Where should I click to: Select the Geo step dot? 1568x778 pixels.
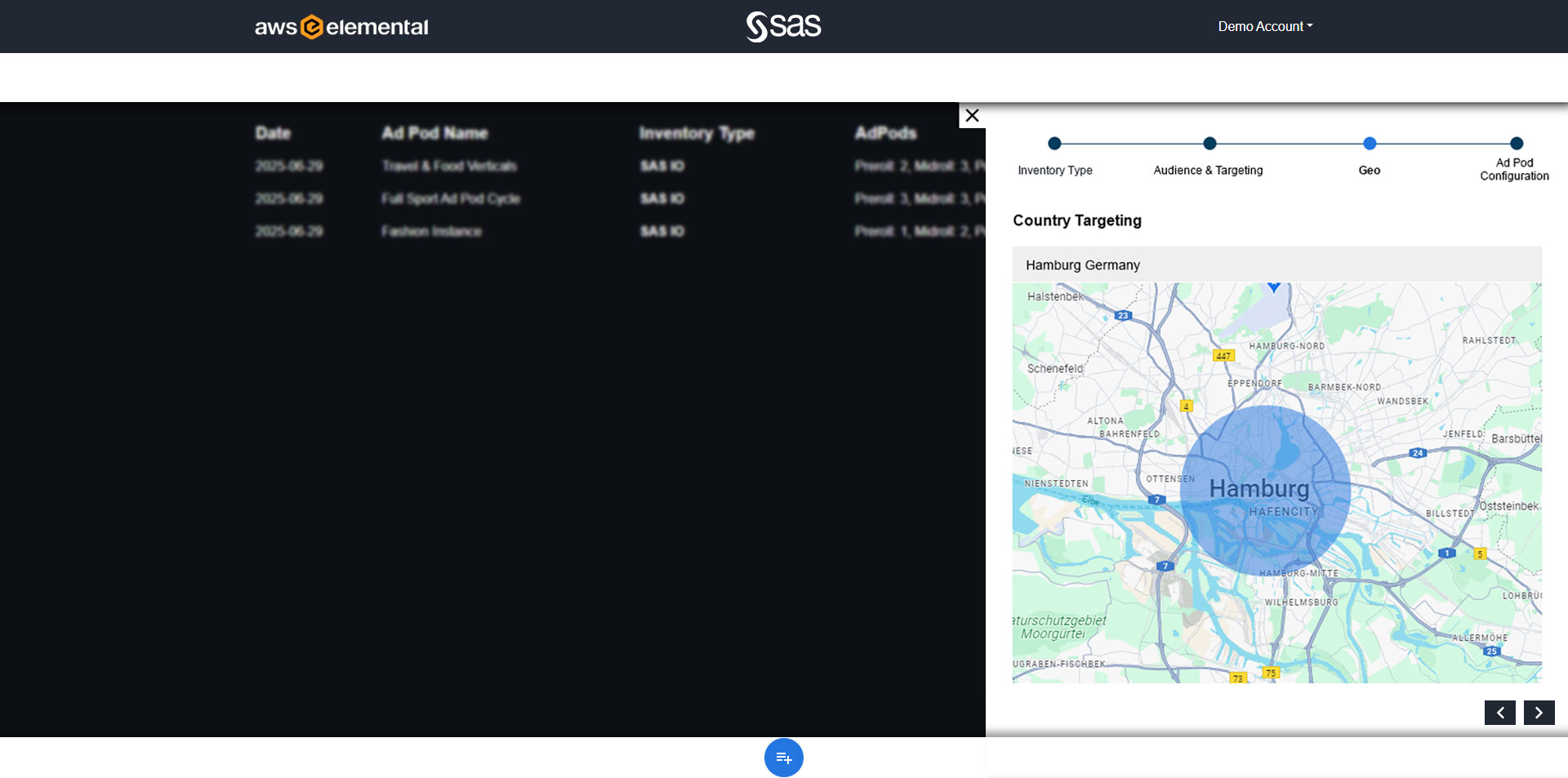tap(1370, 144)
